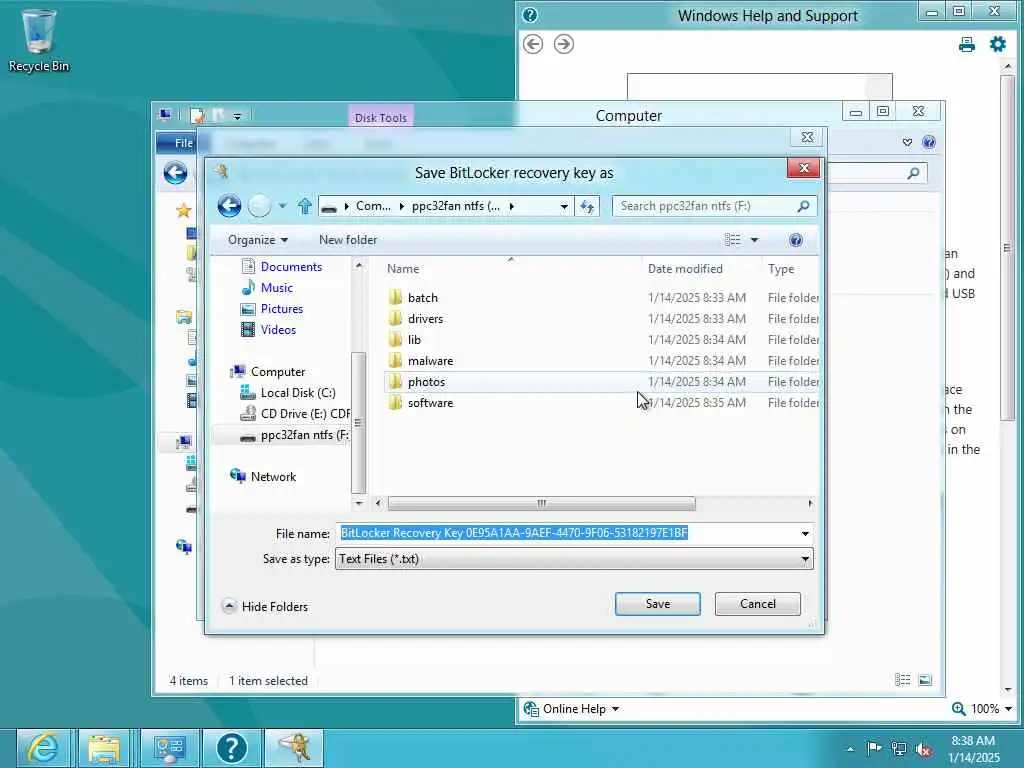Select Documents in the navigation pane
Screen dimensions: 1024x768
pos(291,266)
